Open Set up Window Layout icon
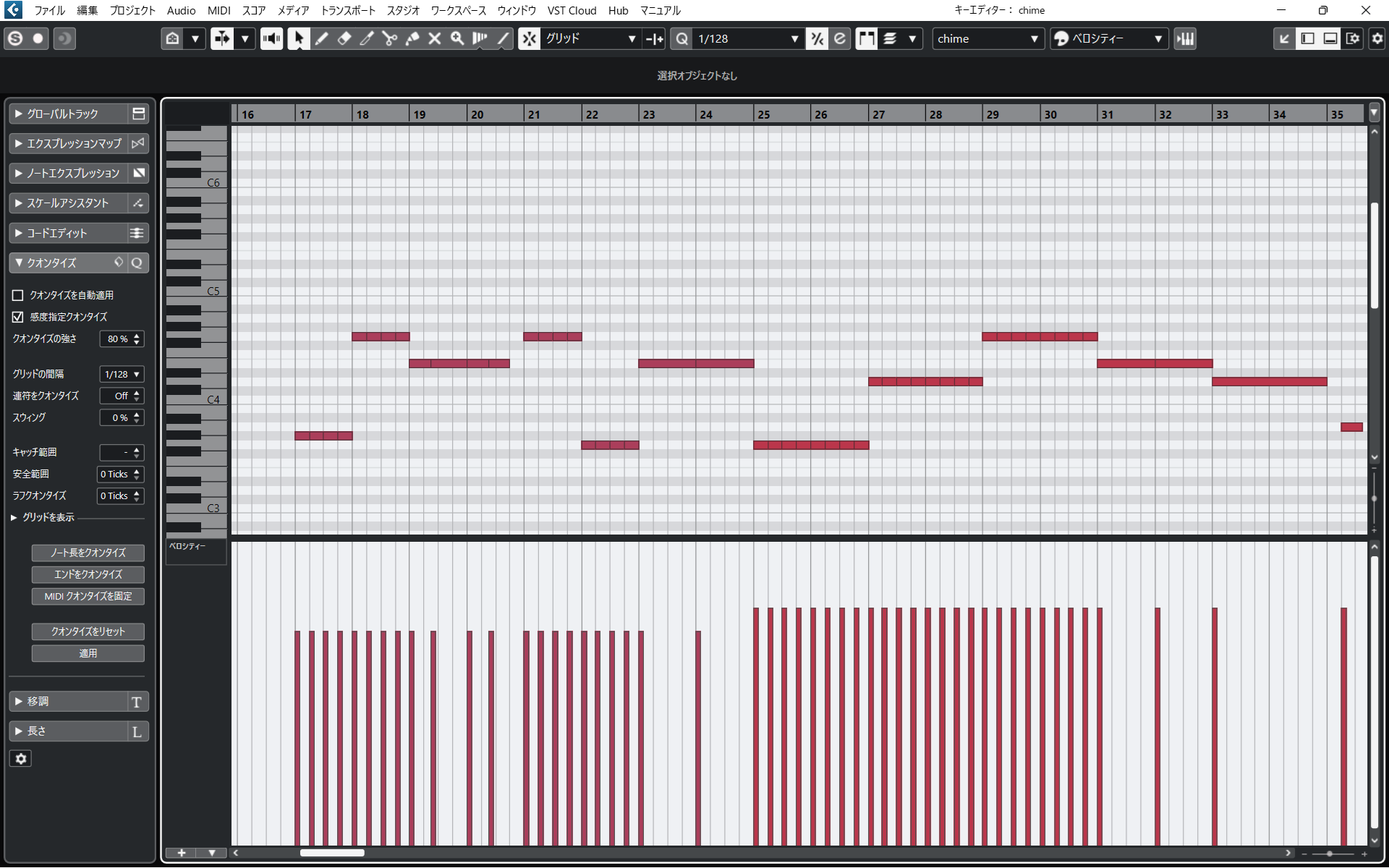1389x868 pixels. click(1353, 38)
